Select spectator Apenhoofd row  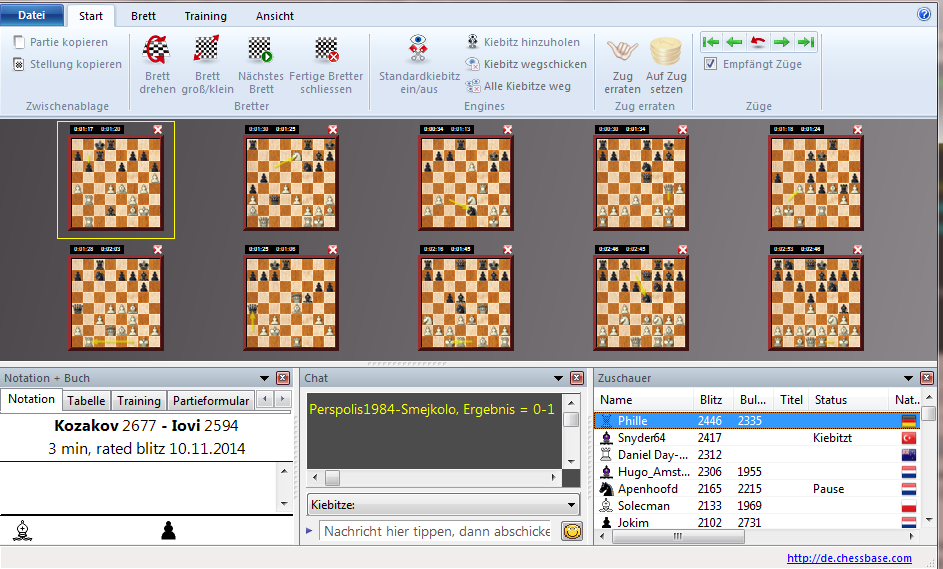pos(757,488)
